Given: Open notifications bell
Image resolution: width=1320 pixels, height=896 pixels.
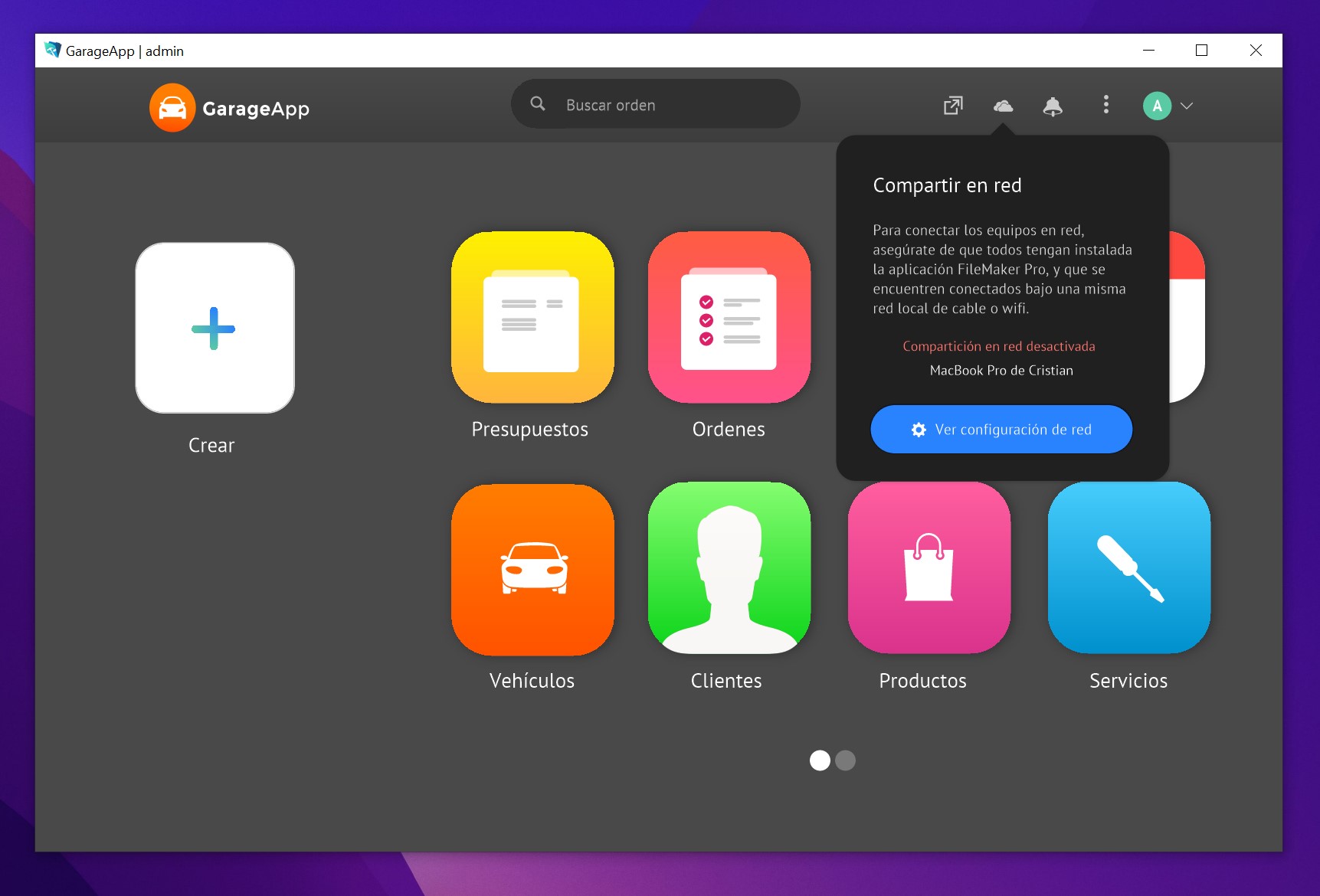Looking at the screenshot, I should (x=1053, y=106).
